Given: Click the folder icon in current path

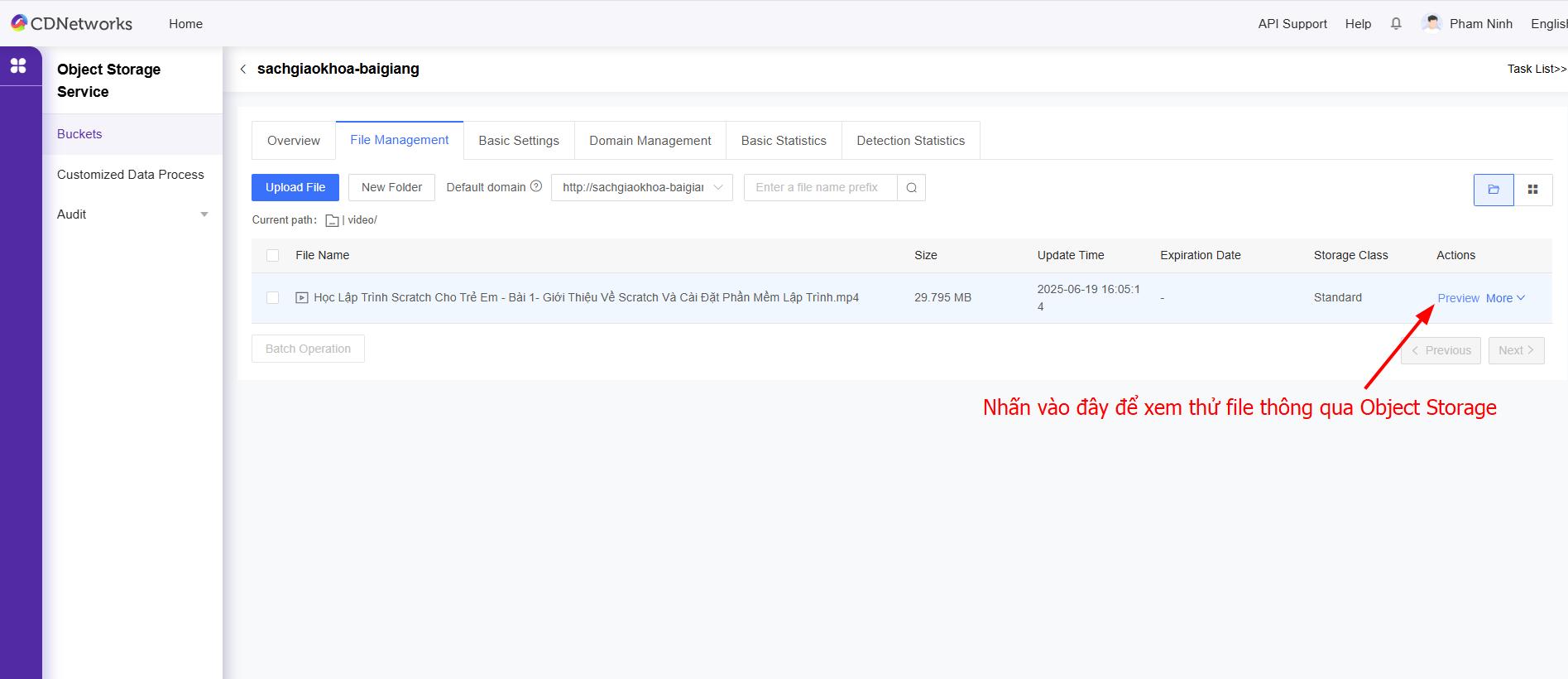Looking at the screenshot, I should [x=332, y=221].
